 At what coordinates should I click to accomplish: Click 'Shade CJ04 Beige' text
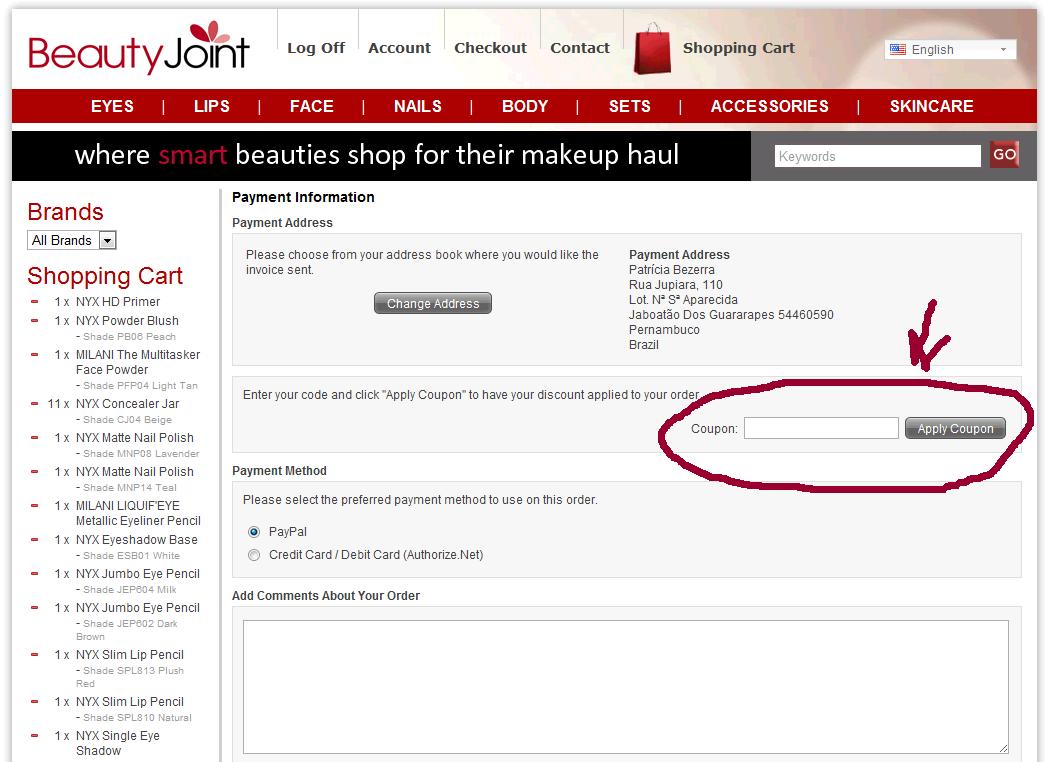click(128, 419)
